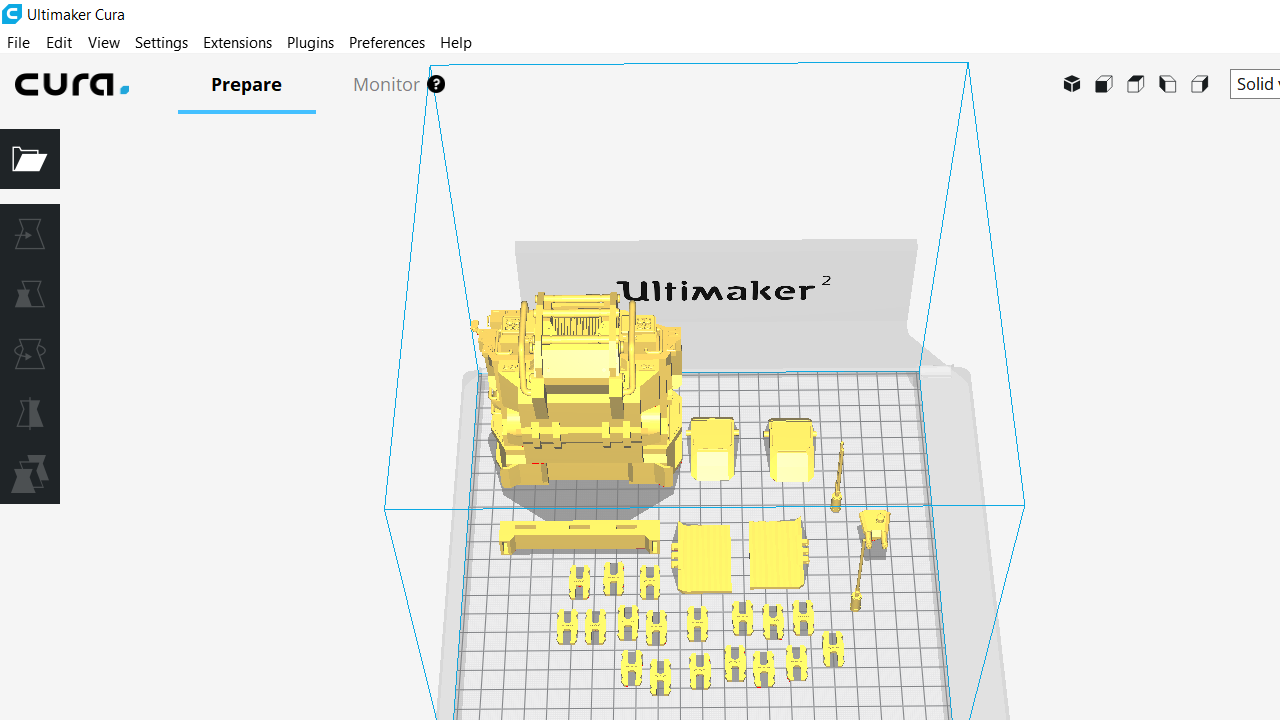The width and height of the screenshot is (1280, 720).
Task: Open the Extensions menu
Action: (x=237, y=42)
